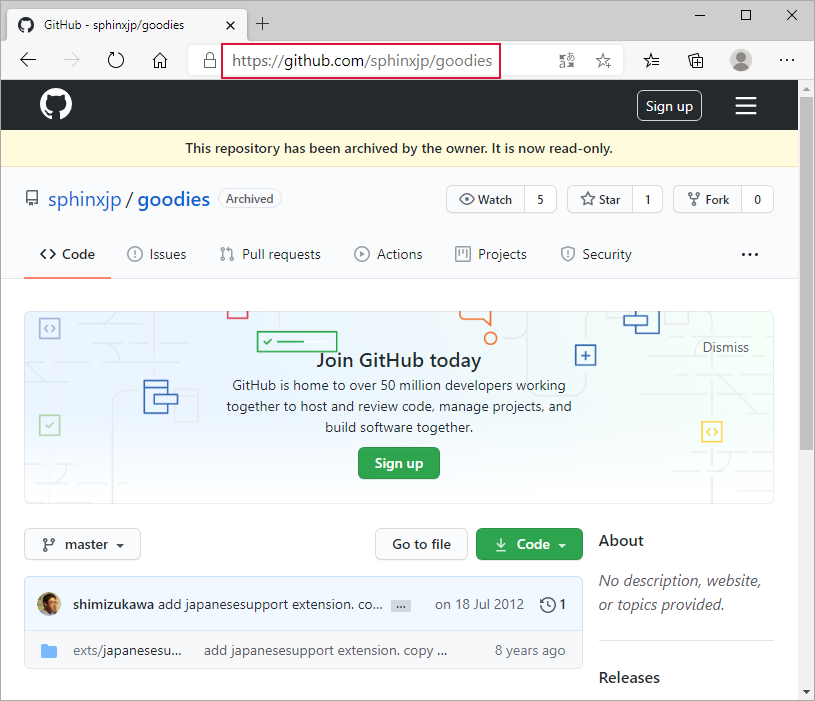This screenshot has height=701, width=815.
Task: Open the translate page icon
Action: pos(567,61)
